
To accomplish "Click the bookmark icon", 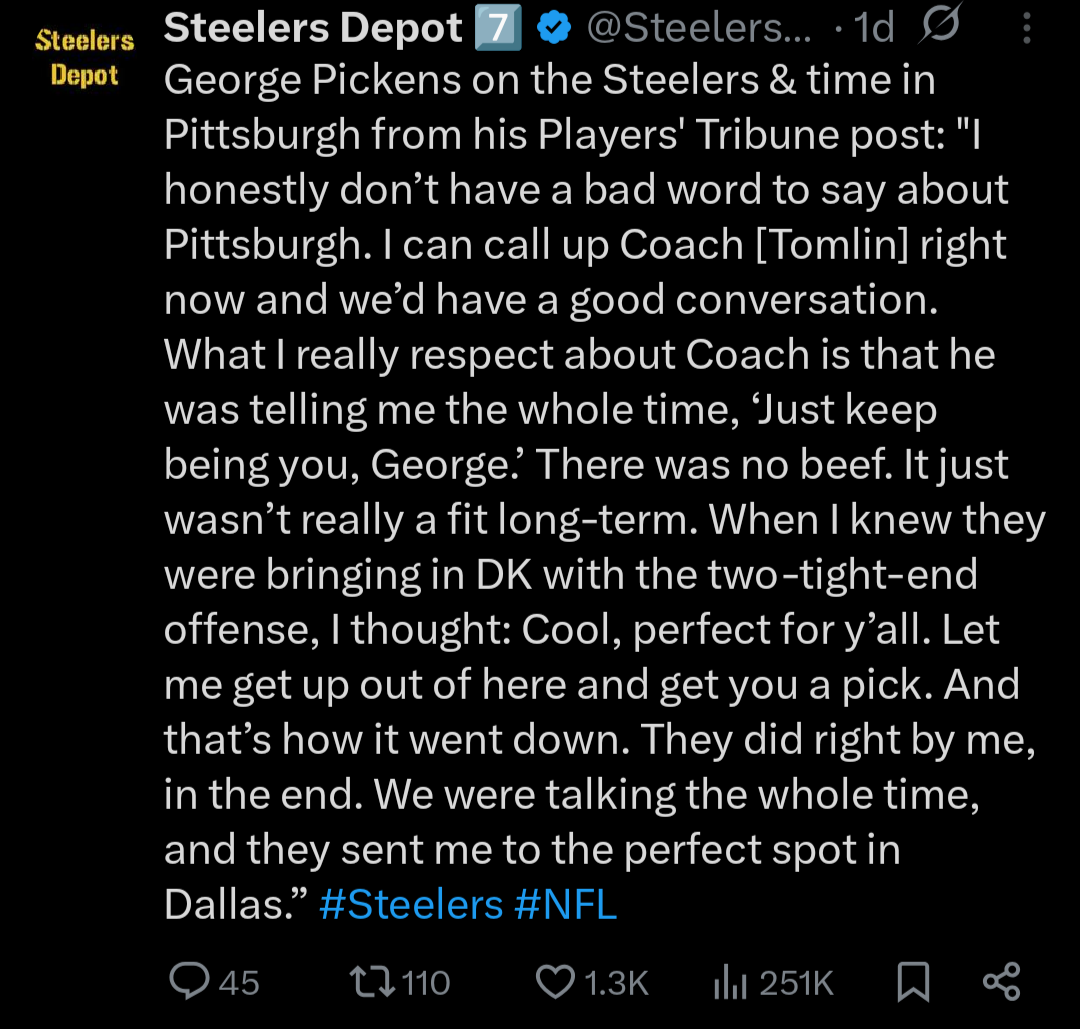I will pyautogui.click(x=915, y=983).
